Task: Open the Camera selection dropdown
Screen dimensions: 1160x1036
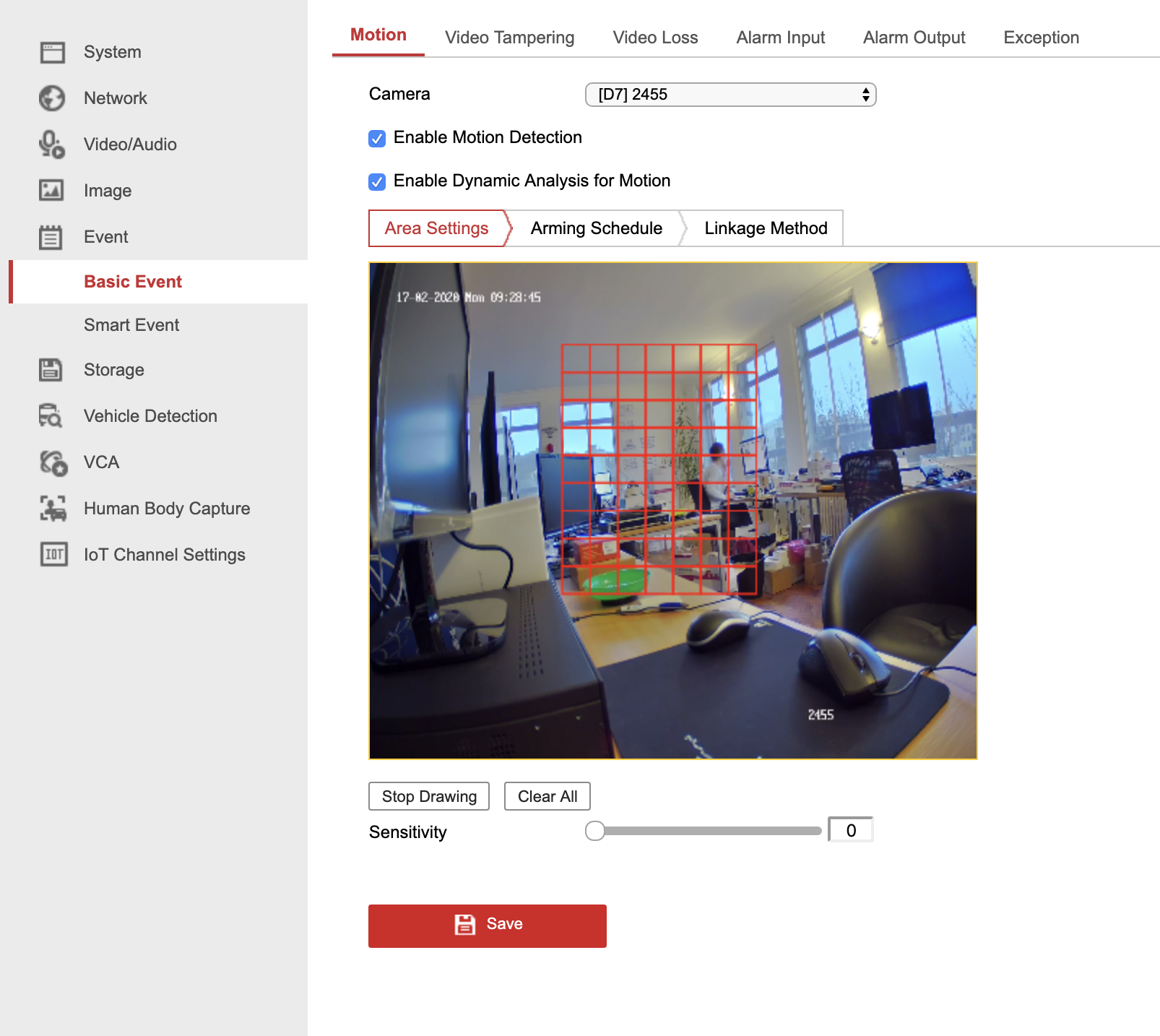Action: 730,95
